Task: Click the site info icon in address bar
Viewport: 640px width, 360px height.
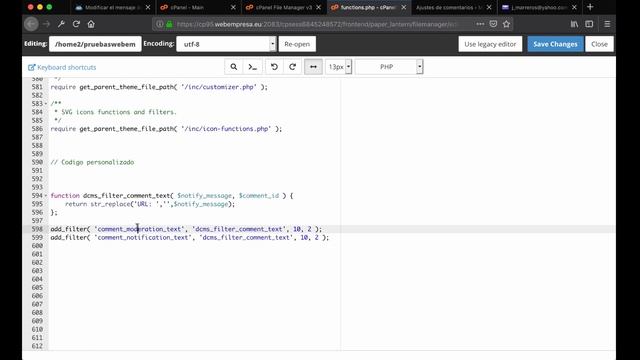Action: pos(160,24)
